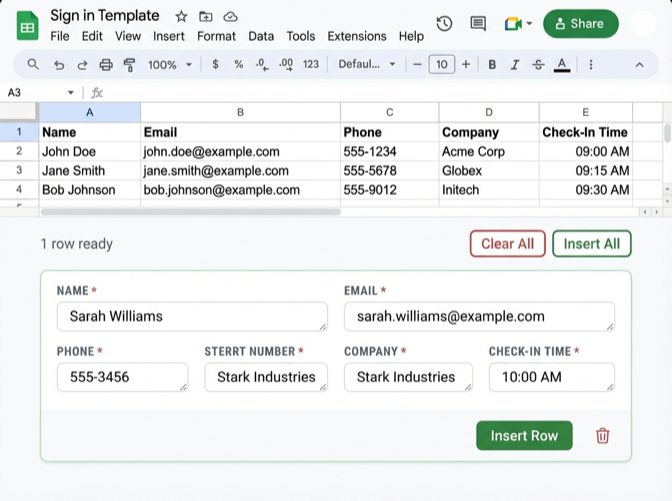Select the 09:30 AM check-in cell
Screen dimensions: 672x501
click(x=585, y=190)
